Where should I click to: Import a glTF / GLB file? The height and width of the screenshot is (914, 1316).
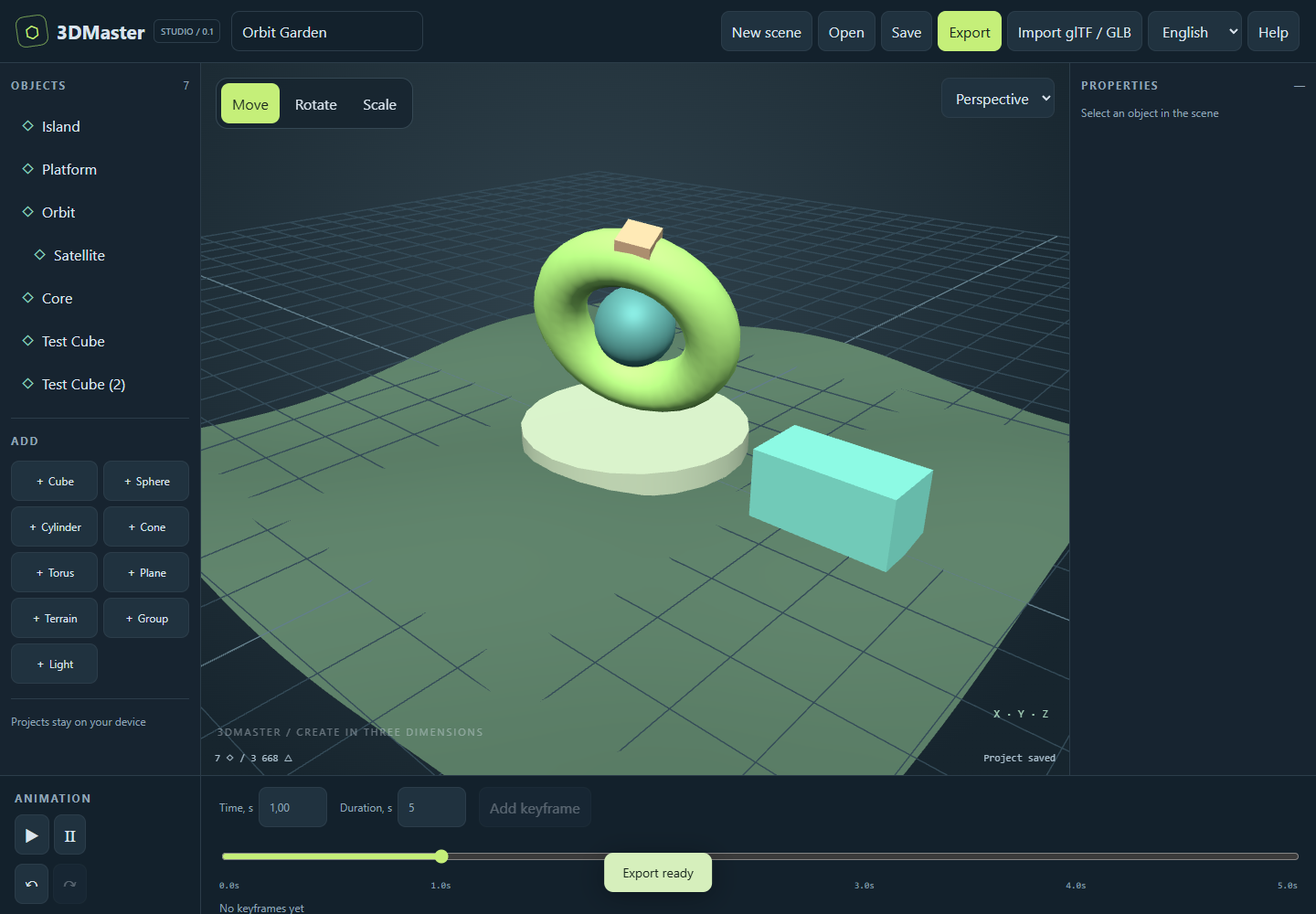click(1075, 32)
